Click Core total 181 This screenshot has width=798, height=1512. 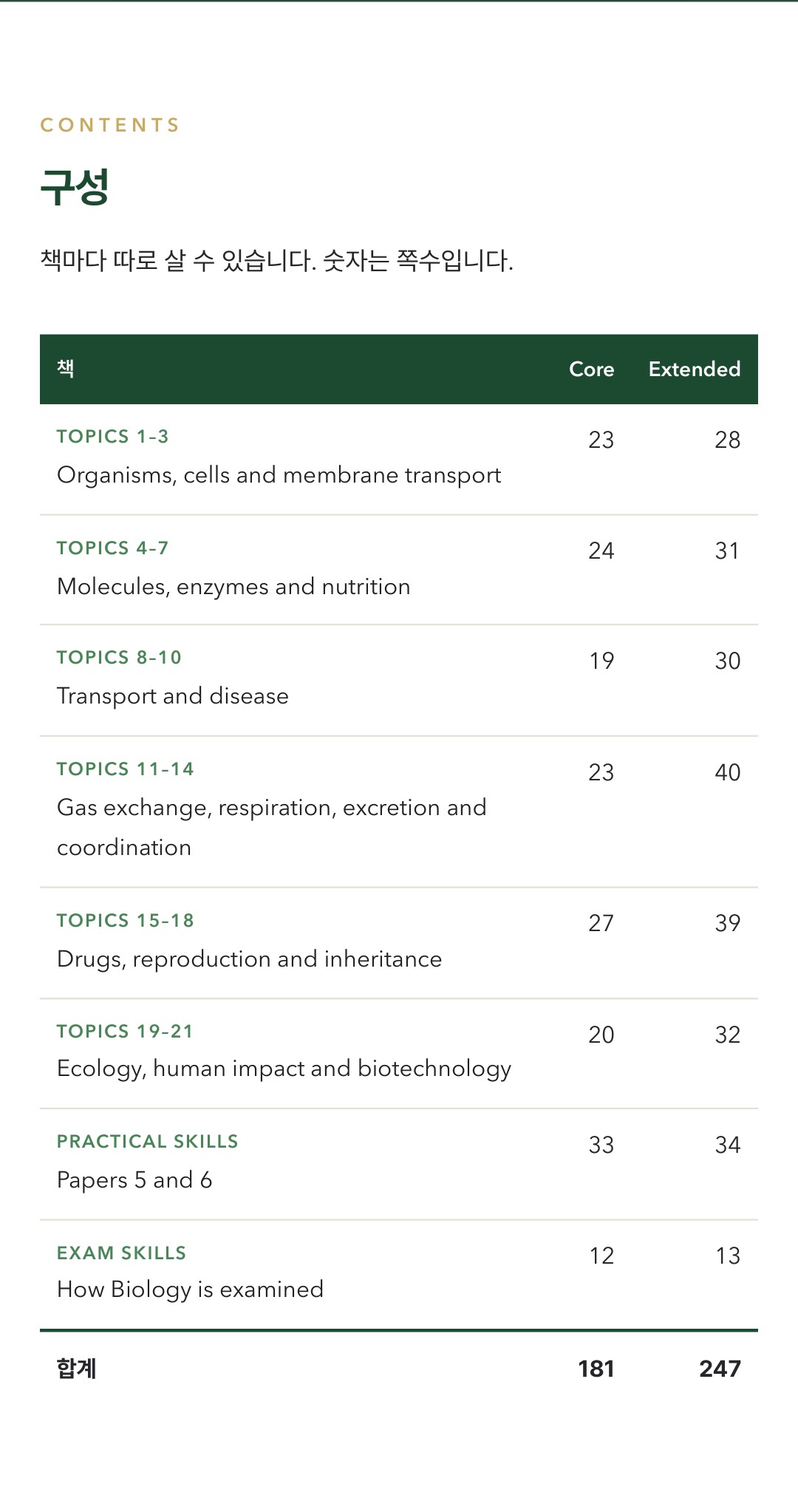point(596,1369)
